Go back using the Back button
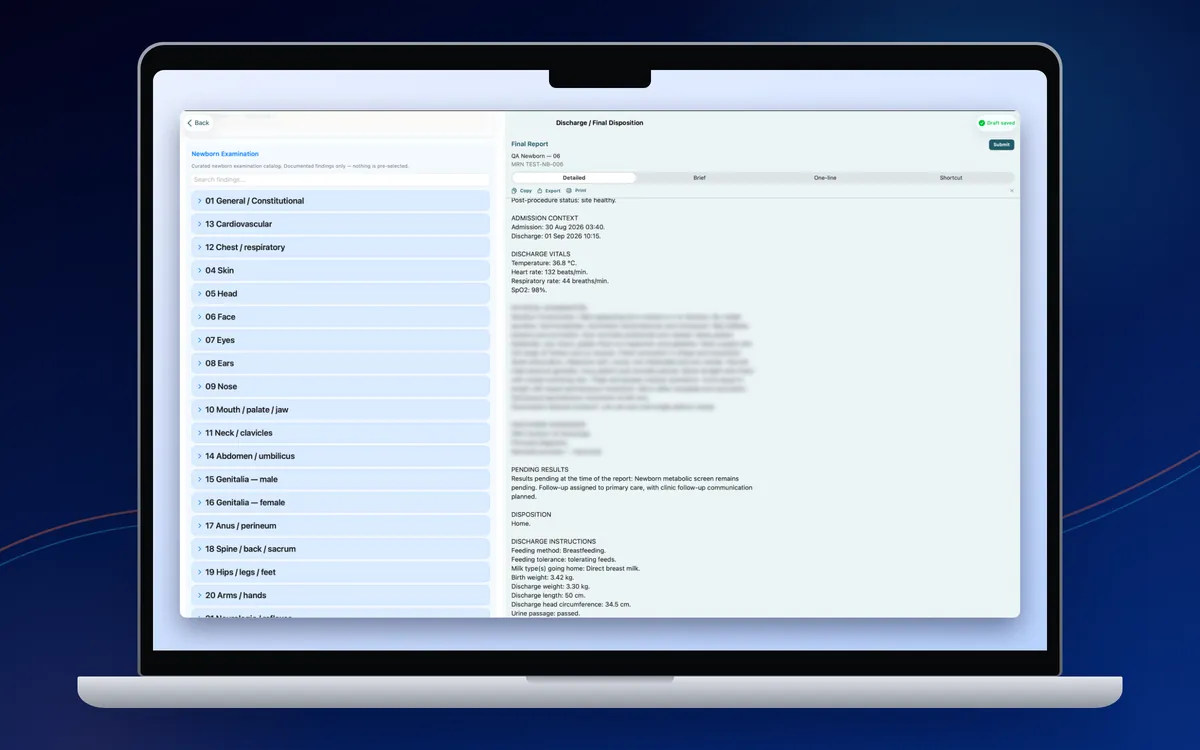Image resolution: width=1200 pixels, height=750 pixels. coord(198,123)
